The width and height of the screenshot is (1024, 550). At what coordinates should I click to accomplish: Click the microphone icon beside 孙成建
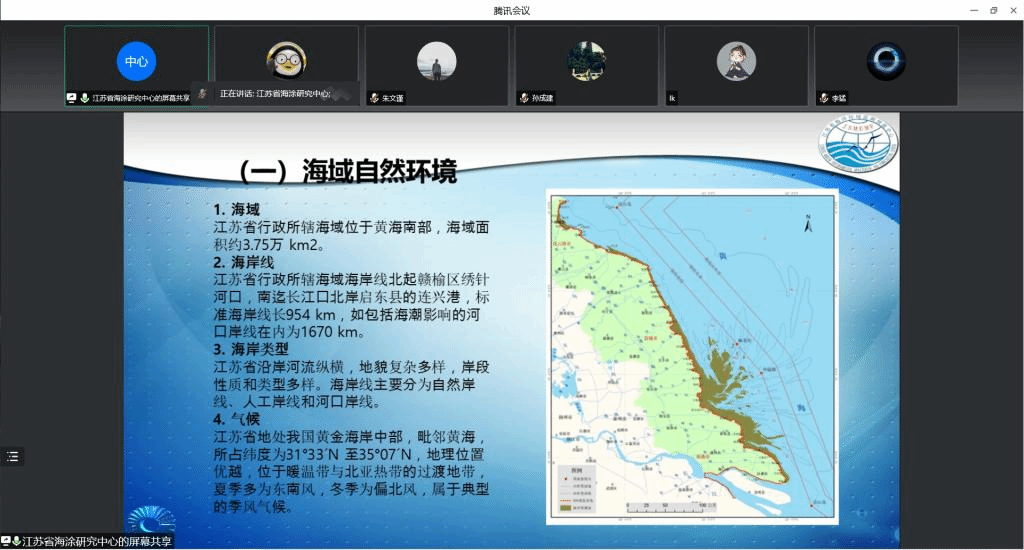(x=523, y=98)
